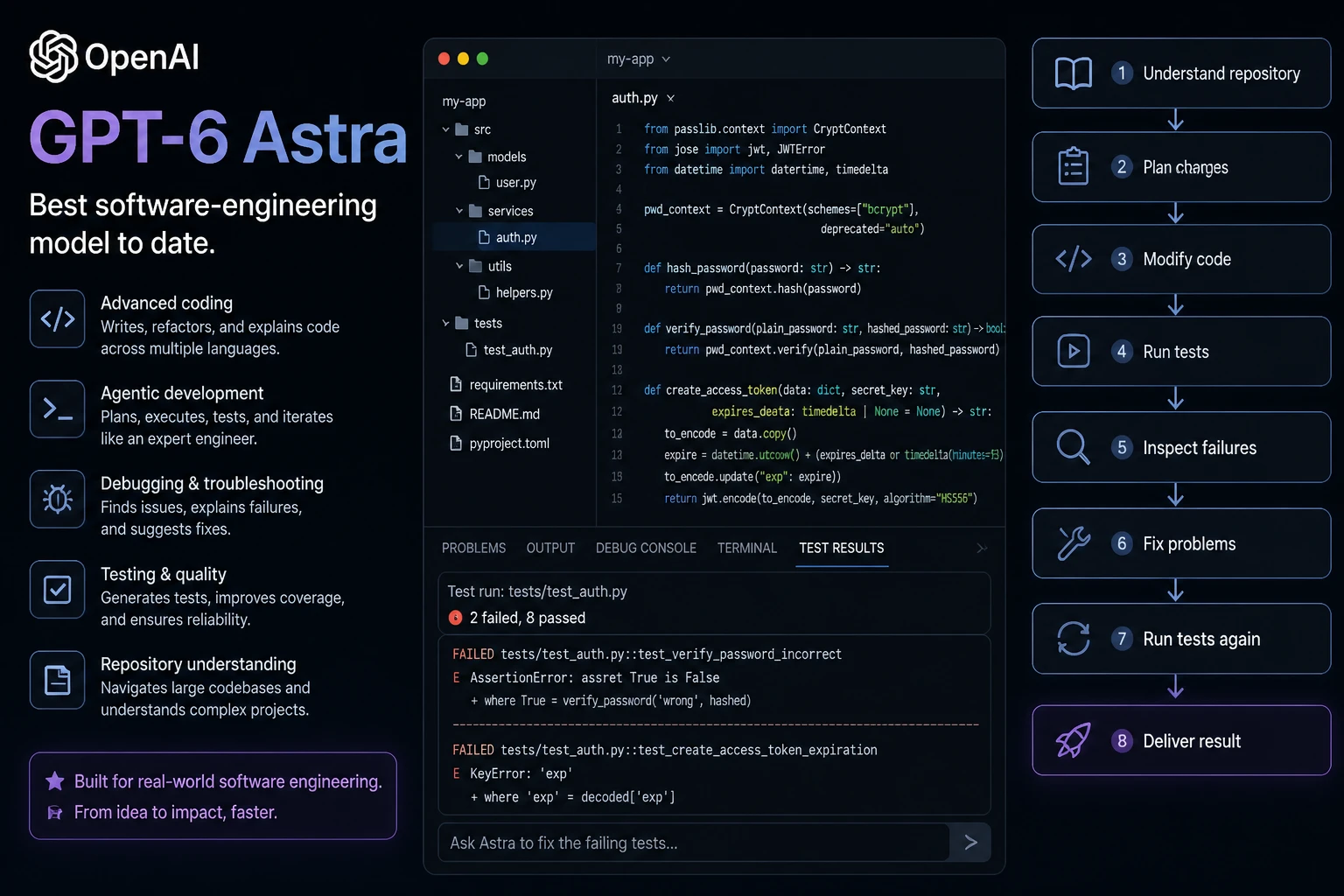Click the file icon next to pyproject.toml
This screenshot has height=896, width=1344.
(x=455, y=443)
